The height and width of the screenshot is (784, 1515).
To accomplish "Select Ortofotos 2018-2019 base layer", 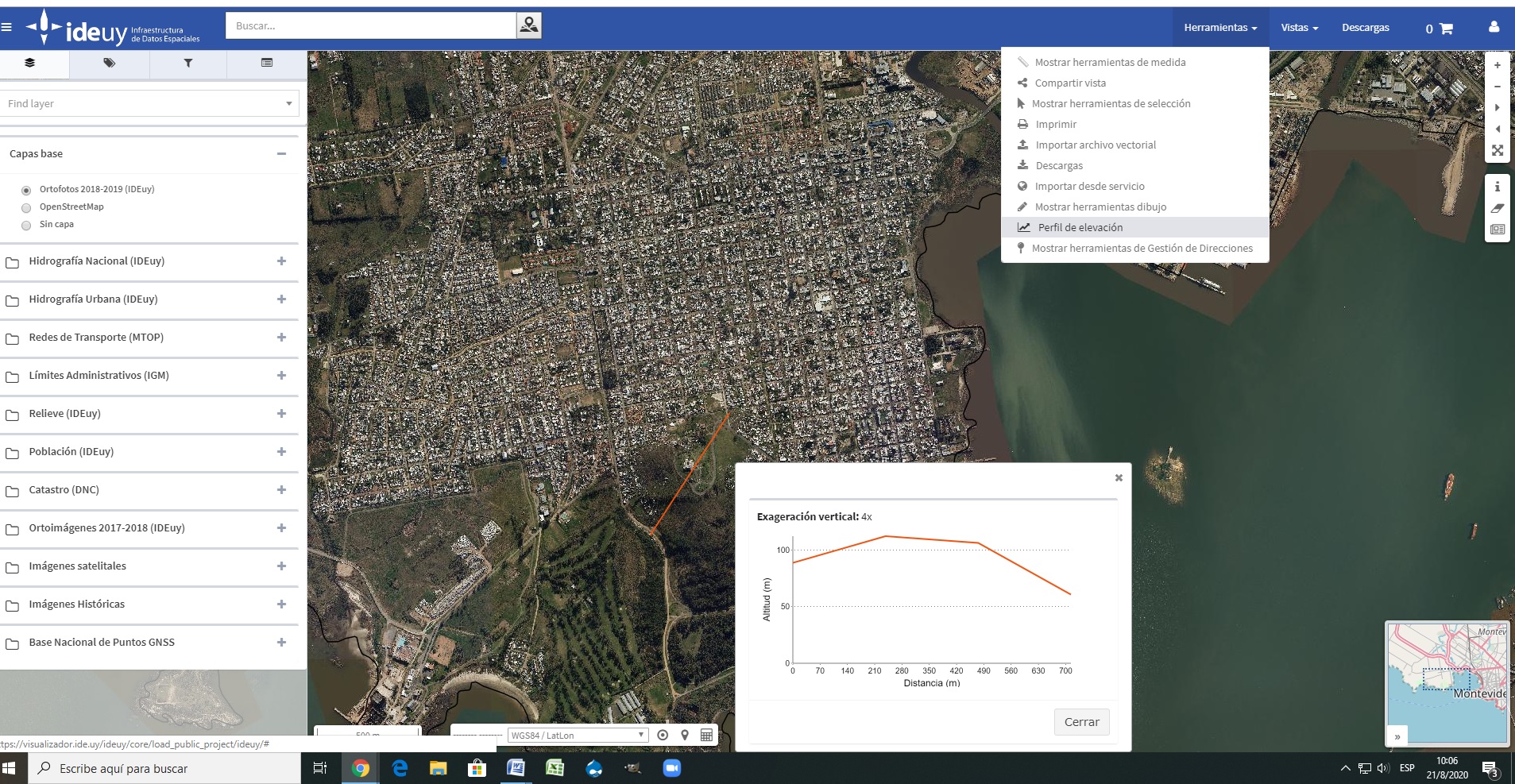I will click(26, 189).
